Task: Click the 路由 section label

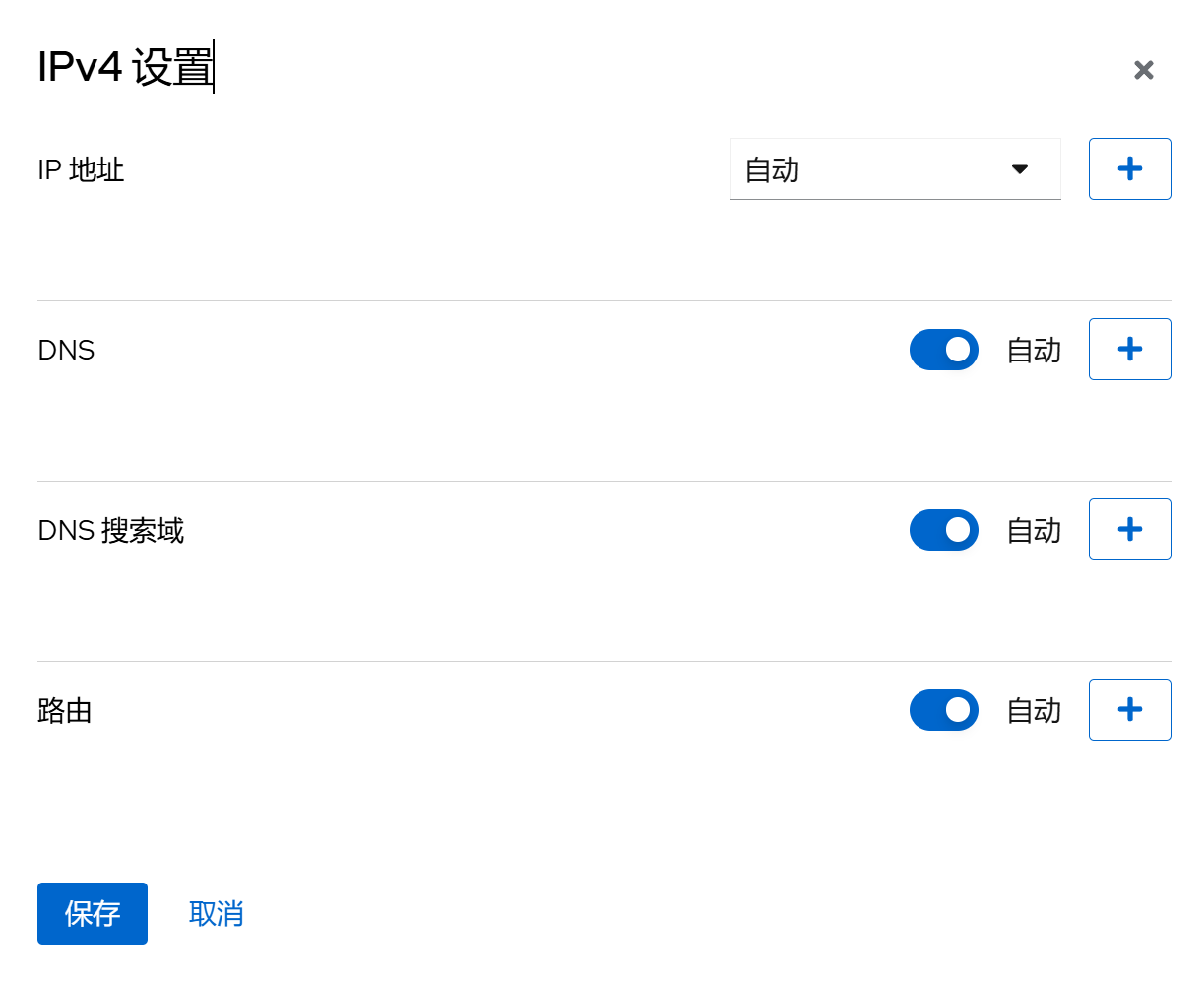Action: [65, 711]
